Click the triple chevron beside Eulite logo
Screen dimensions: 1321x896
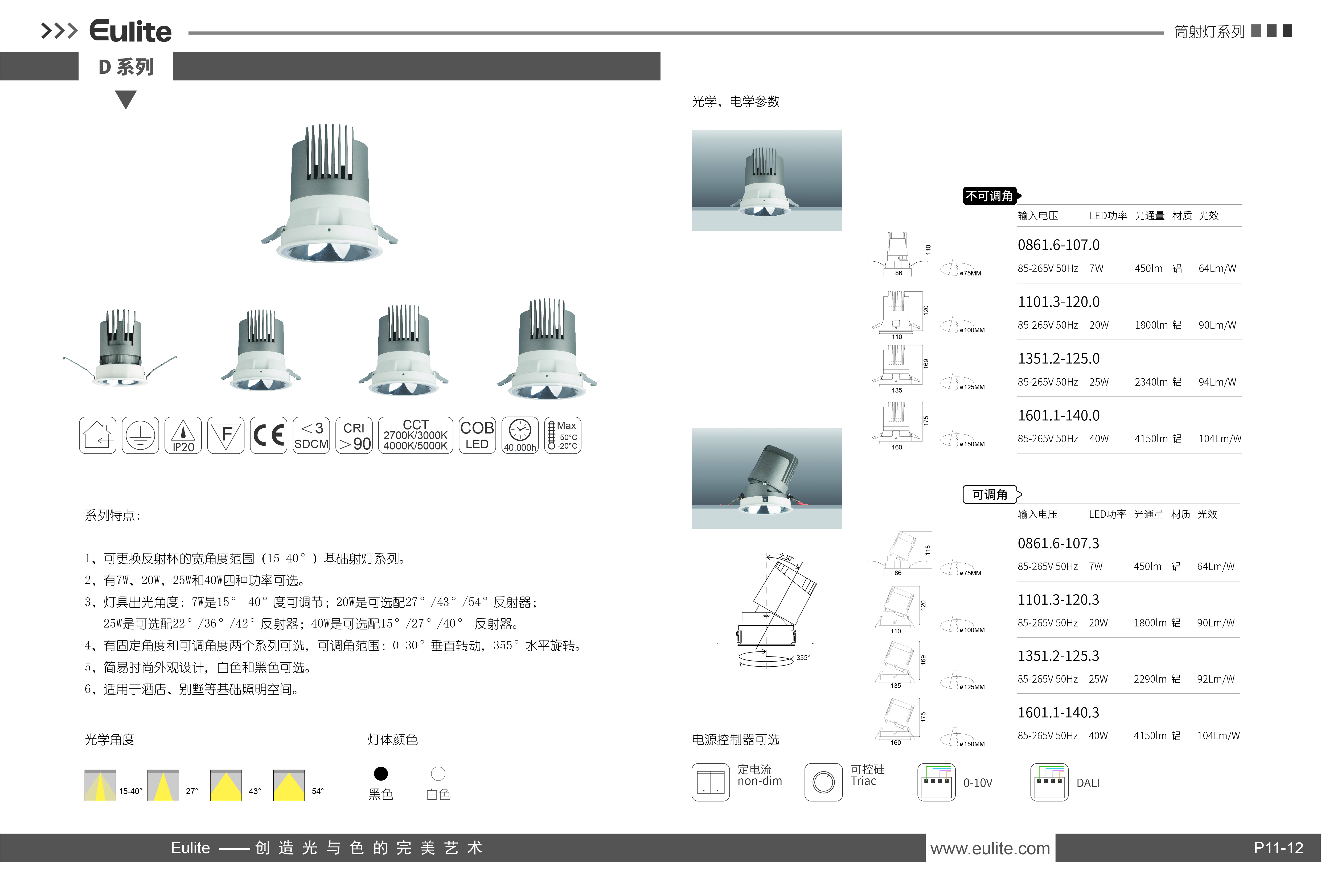pos(59,31)
